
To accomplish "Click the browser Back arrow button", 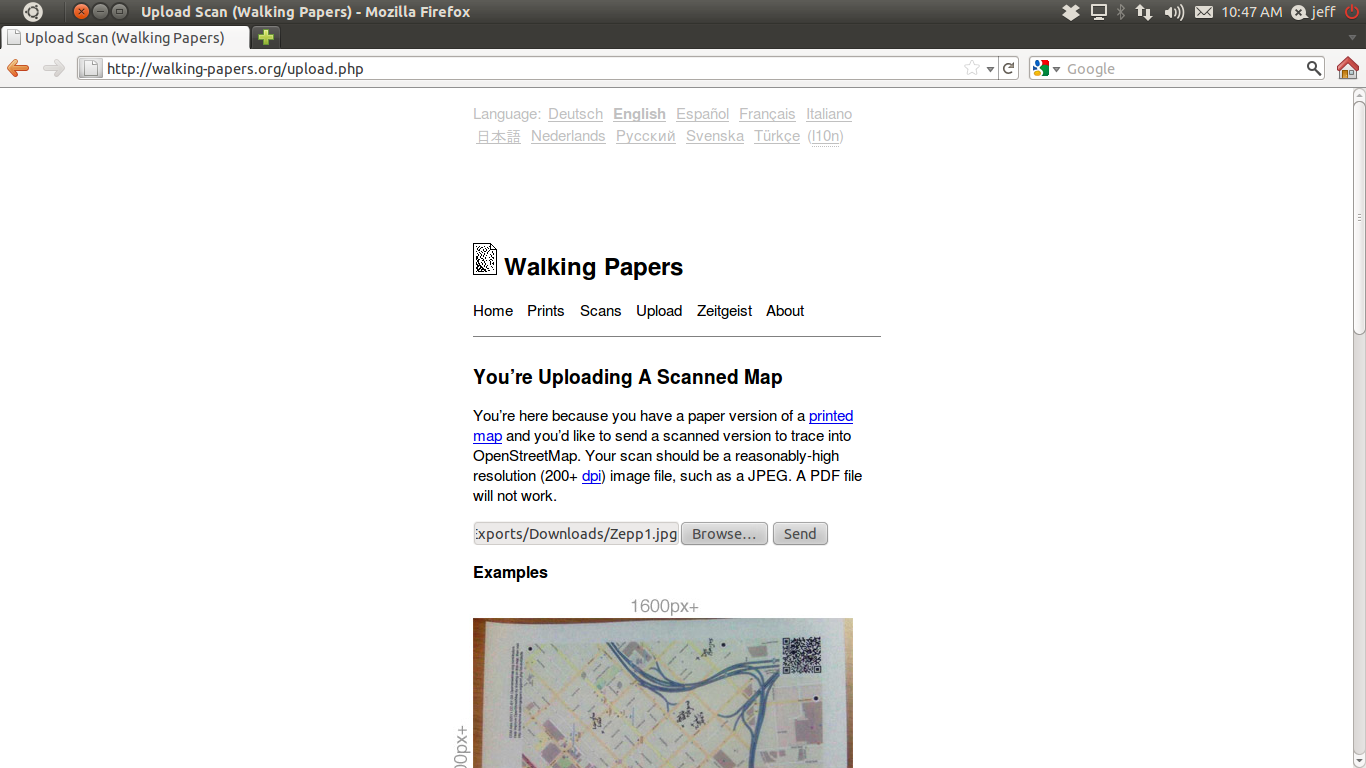I will coord(18,68).
